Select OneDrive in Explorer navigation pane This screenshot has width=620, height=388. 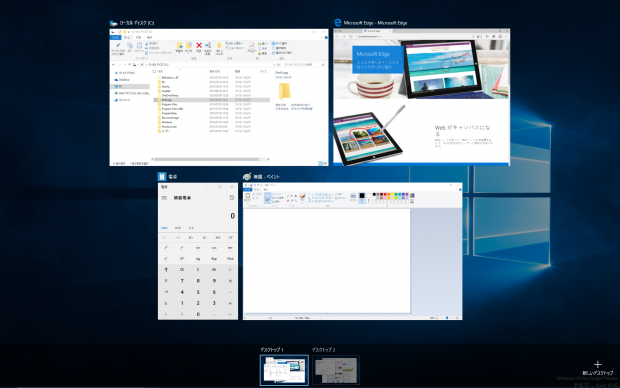click(124, 80)
